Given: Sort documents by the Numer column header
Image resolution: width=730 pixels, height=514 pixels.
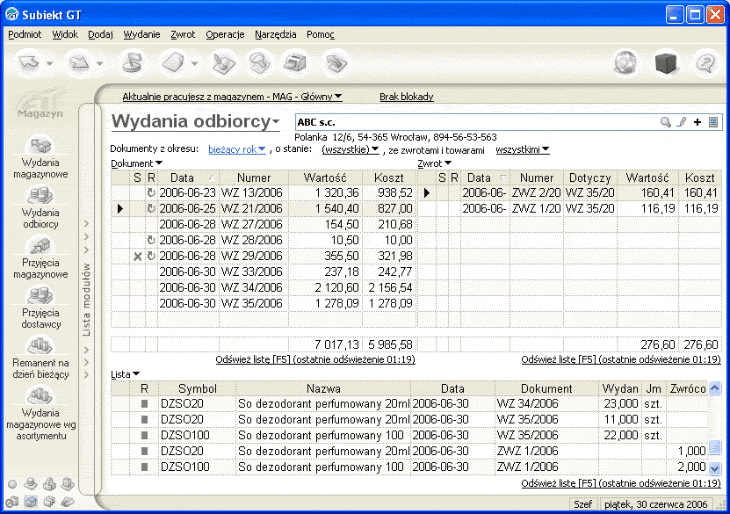Looking at the screenshot, I should [x=254, y=178].
